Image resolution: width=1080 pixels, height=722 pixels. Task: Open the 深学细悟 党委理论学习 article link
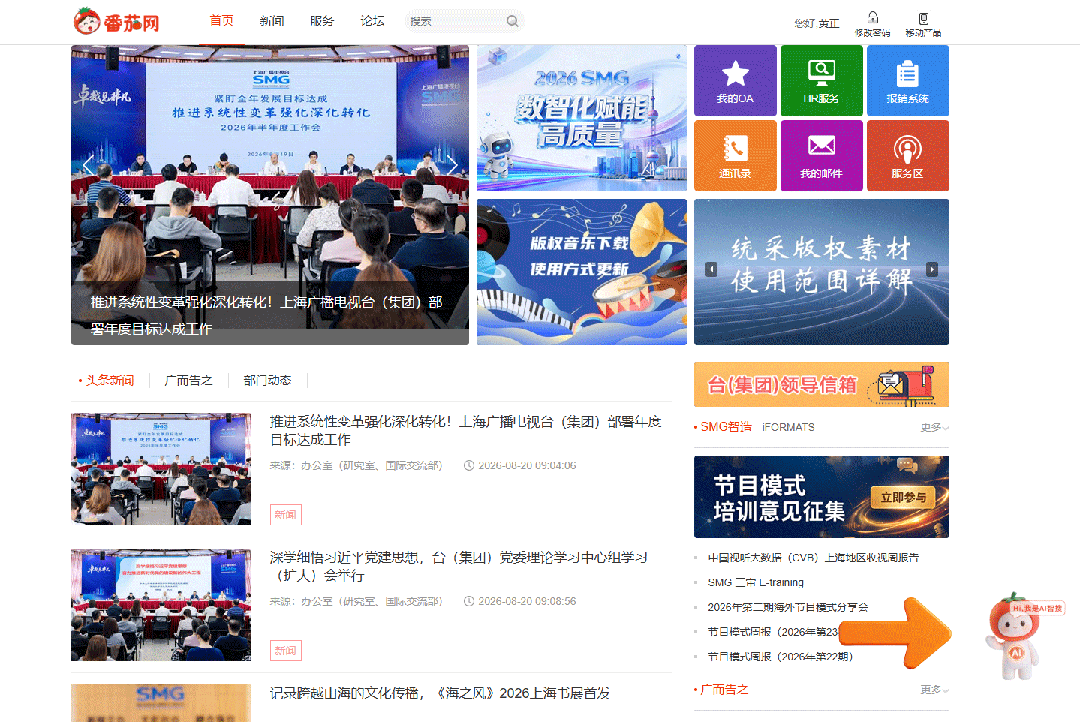pos(459,566)
